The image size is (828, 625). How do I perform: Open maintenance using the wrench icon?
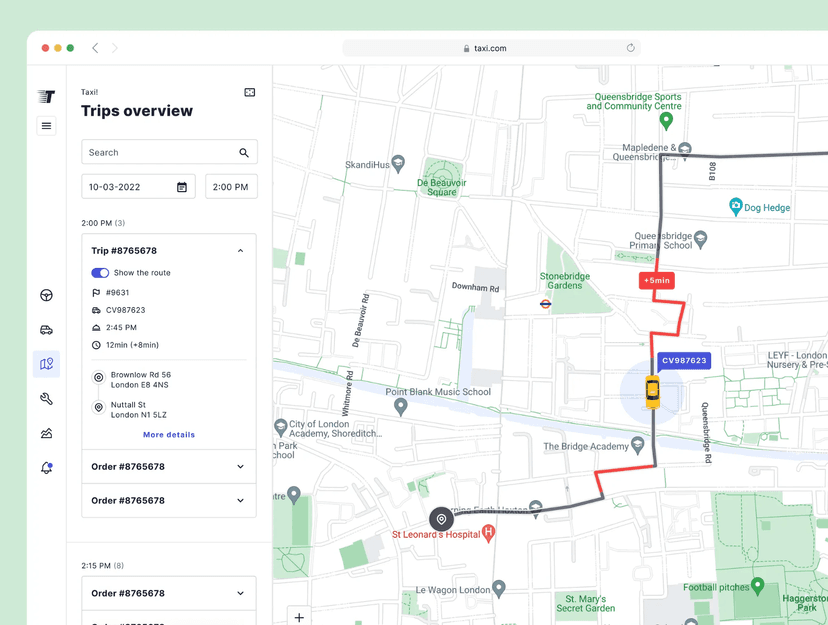tap(46, 398)
